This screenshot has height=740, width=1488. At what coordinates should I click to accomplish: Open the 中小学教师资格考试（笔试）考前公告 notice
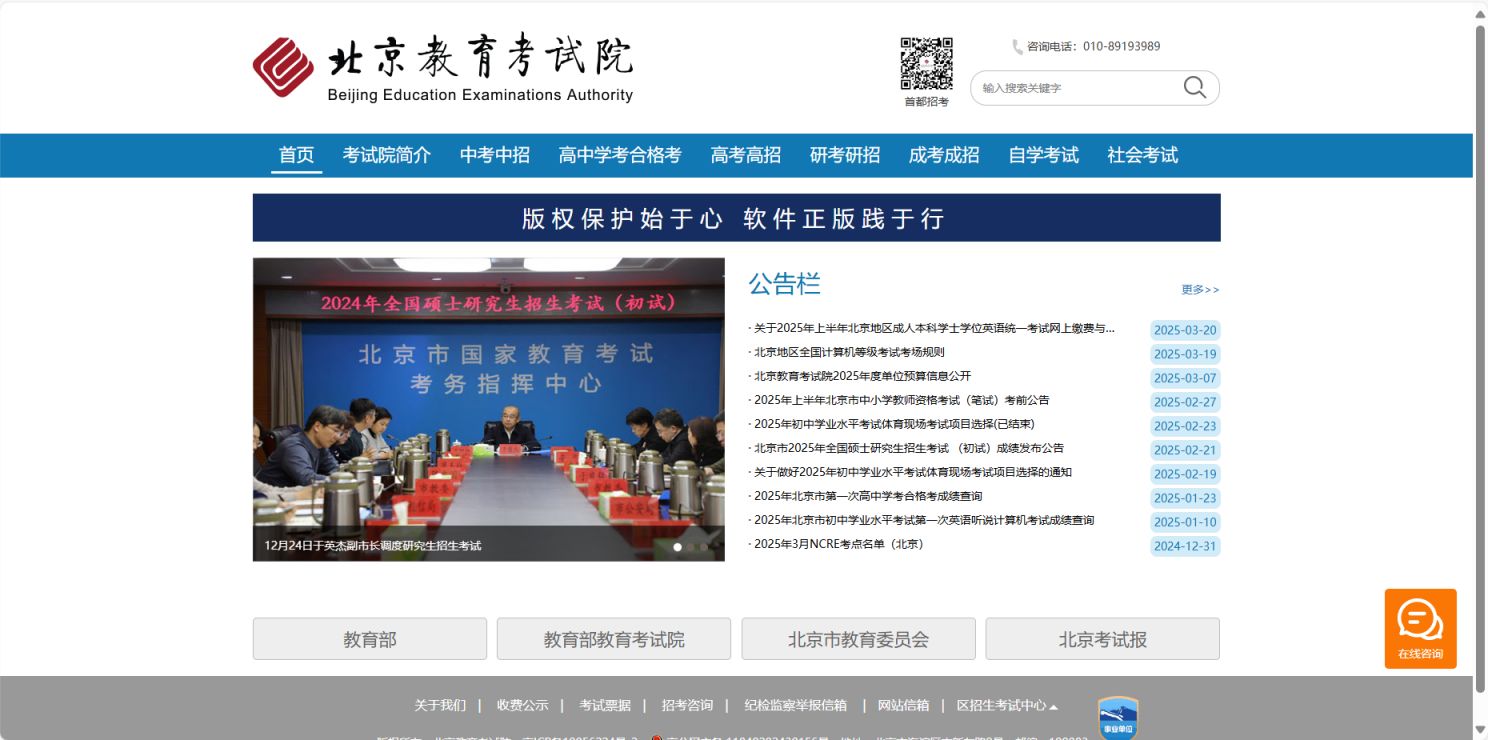tap(901, 400)
